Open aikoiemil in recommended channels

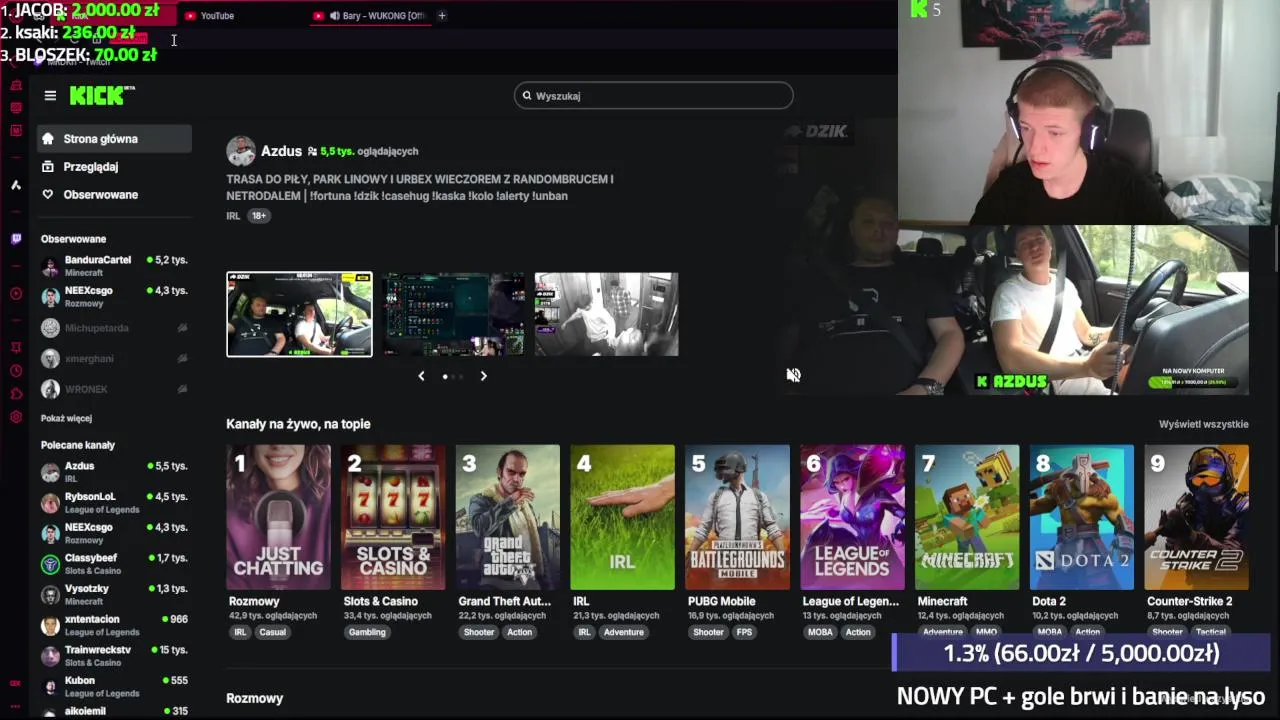[115, 711]
